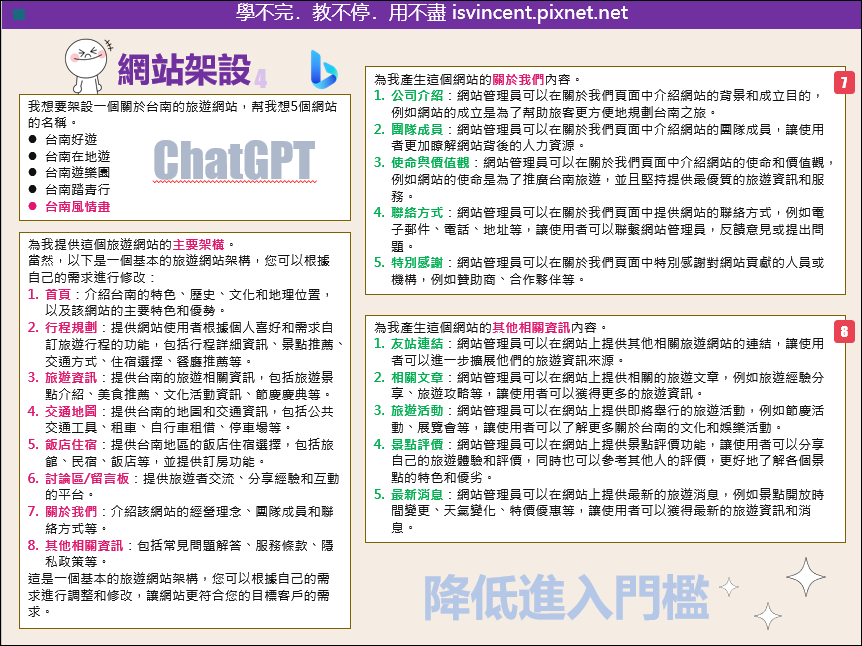Click the small teal icon in purple header
862x646 pixels.
tap(19, 14)
